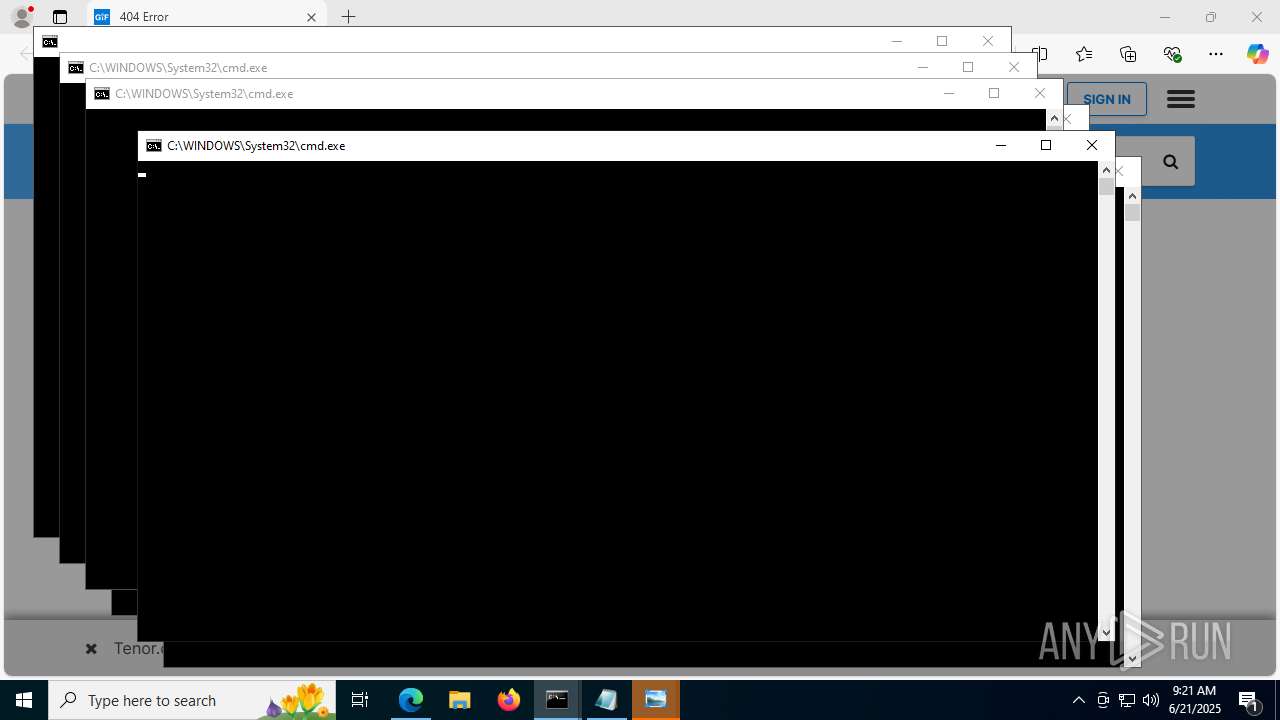Open Task View from the taskbar

pos(360,700)
